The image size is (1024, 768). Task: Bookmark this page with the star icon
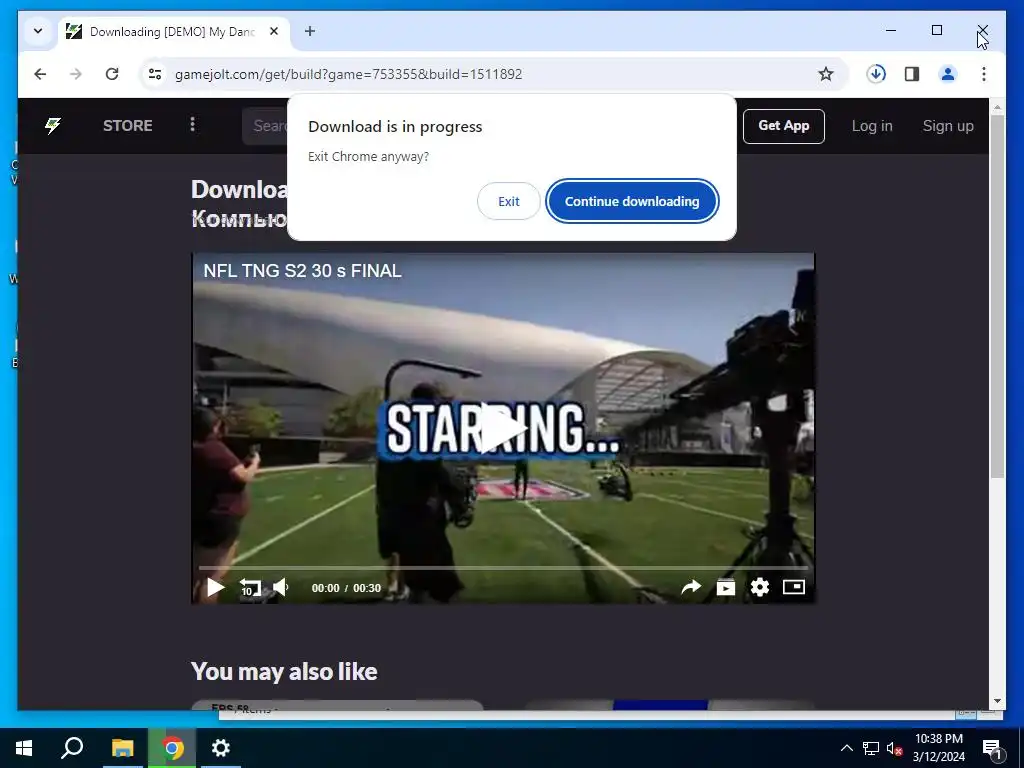point(825,74)
